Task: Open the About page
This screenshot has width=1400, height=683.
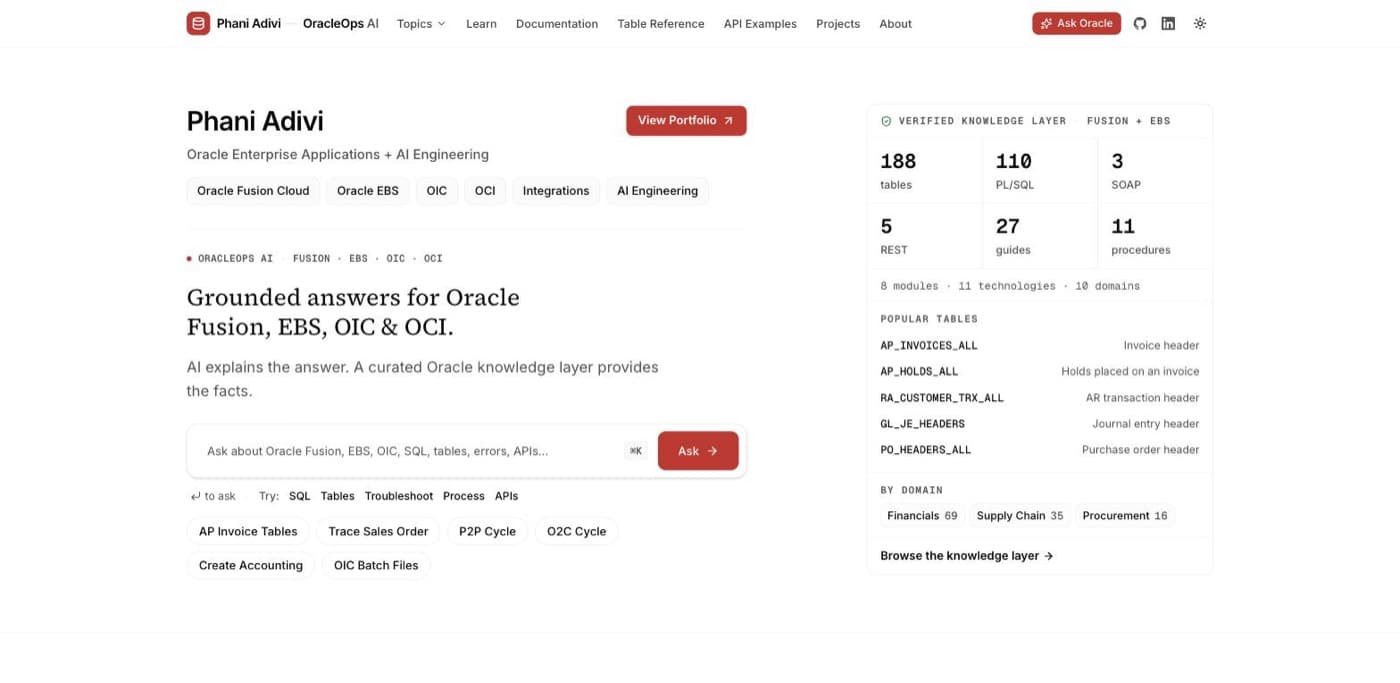Action: coord(895,23)
